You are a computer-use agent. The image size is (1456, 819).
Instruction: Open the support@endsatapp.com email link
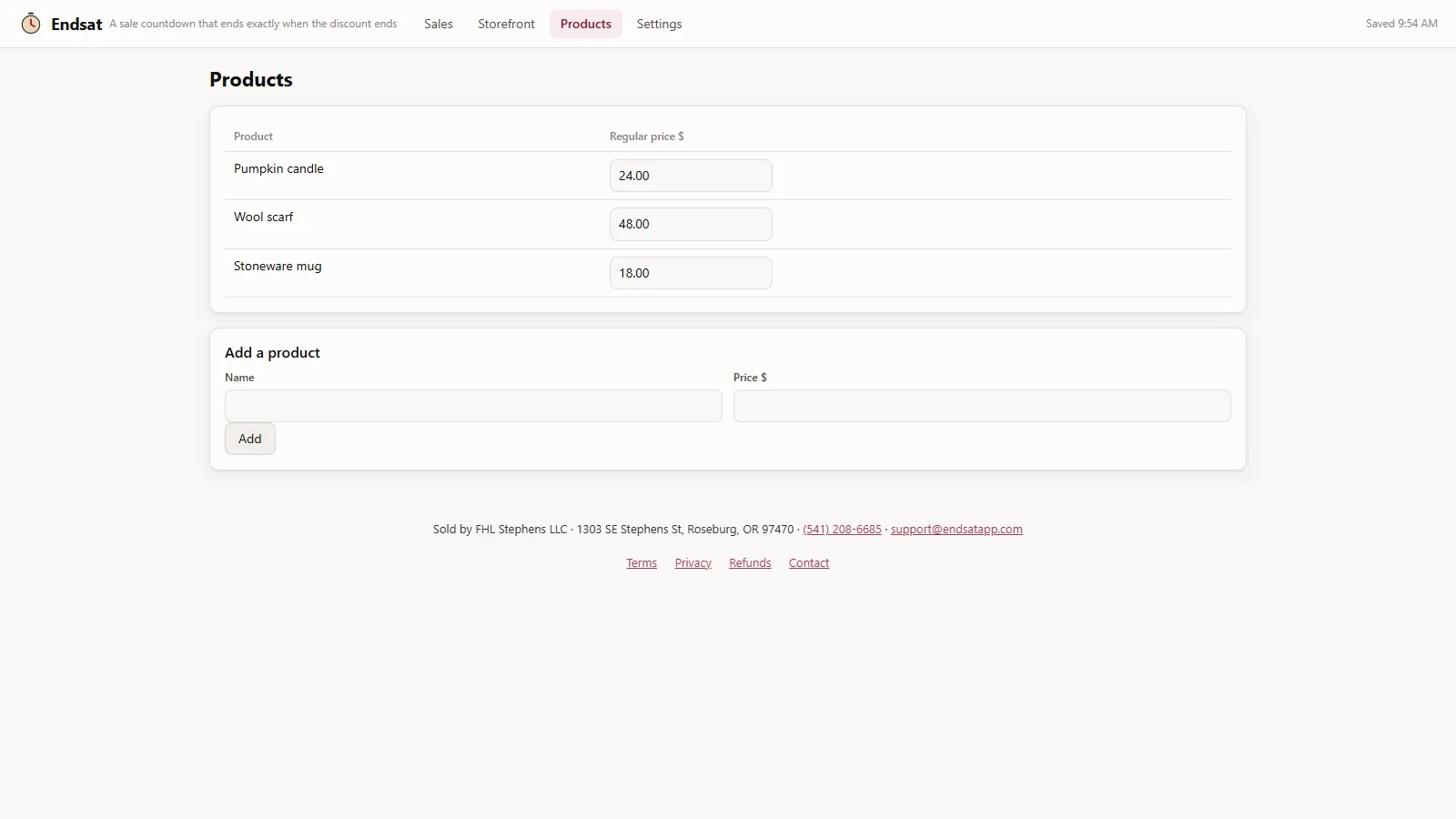956,529
